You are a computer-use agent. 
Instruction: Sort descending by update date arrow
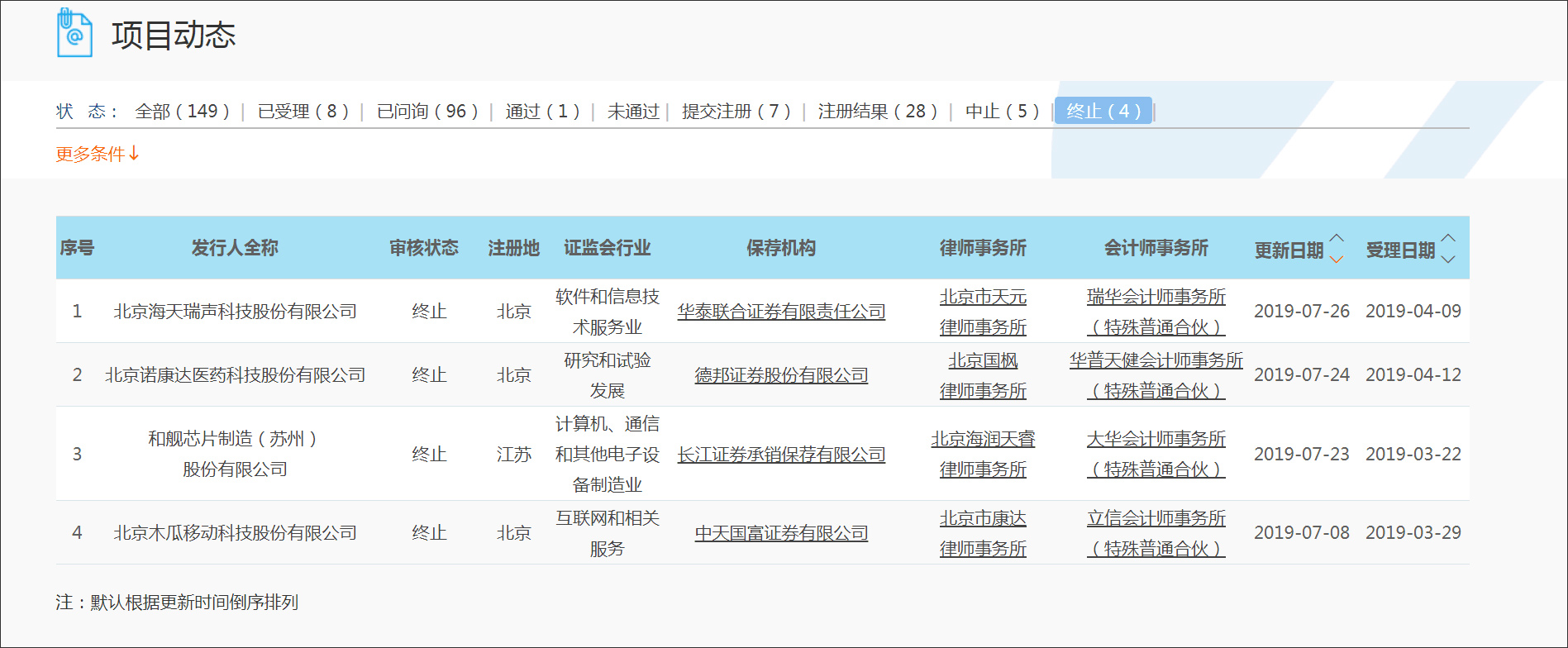pyautogui.click(x=1337, y=259)
